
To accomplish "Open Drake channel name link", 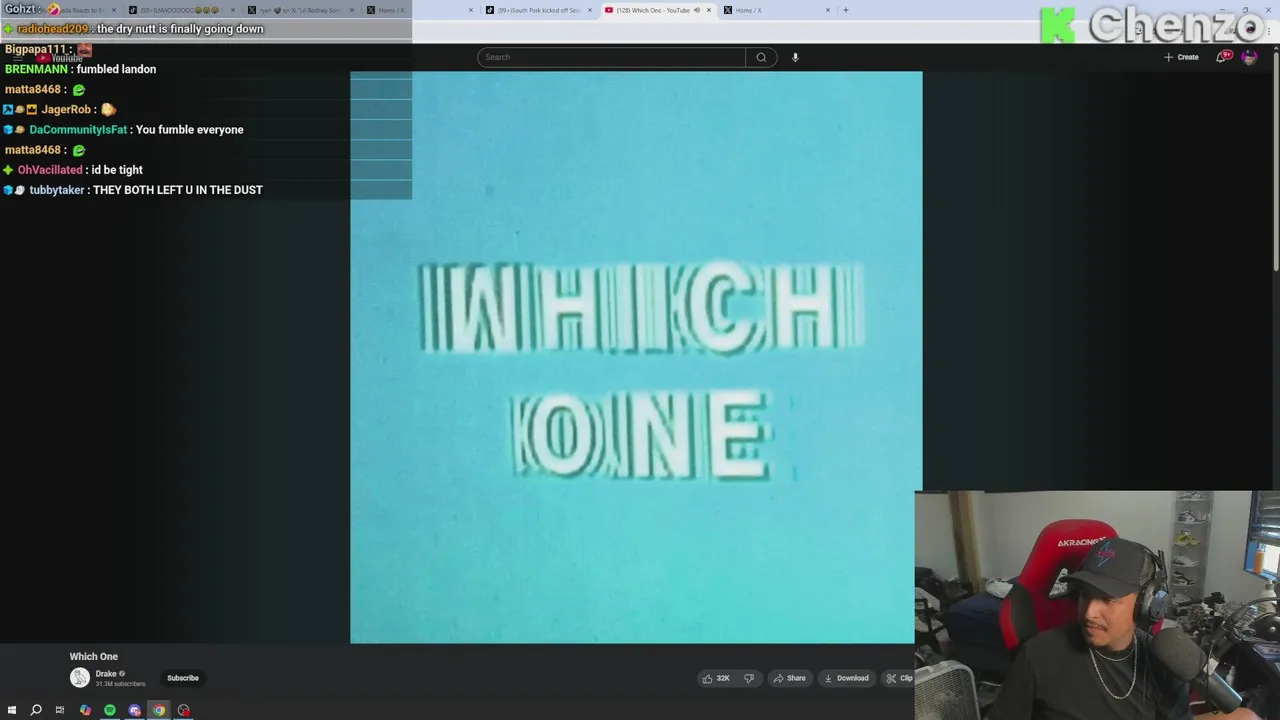I will click(106, 674).
